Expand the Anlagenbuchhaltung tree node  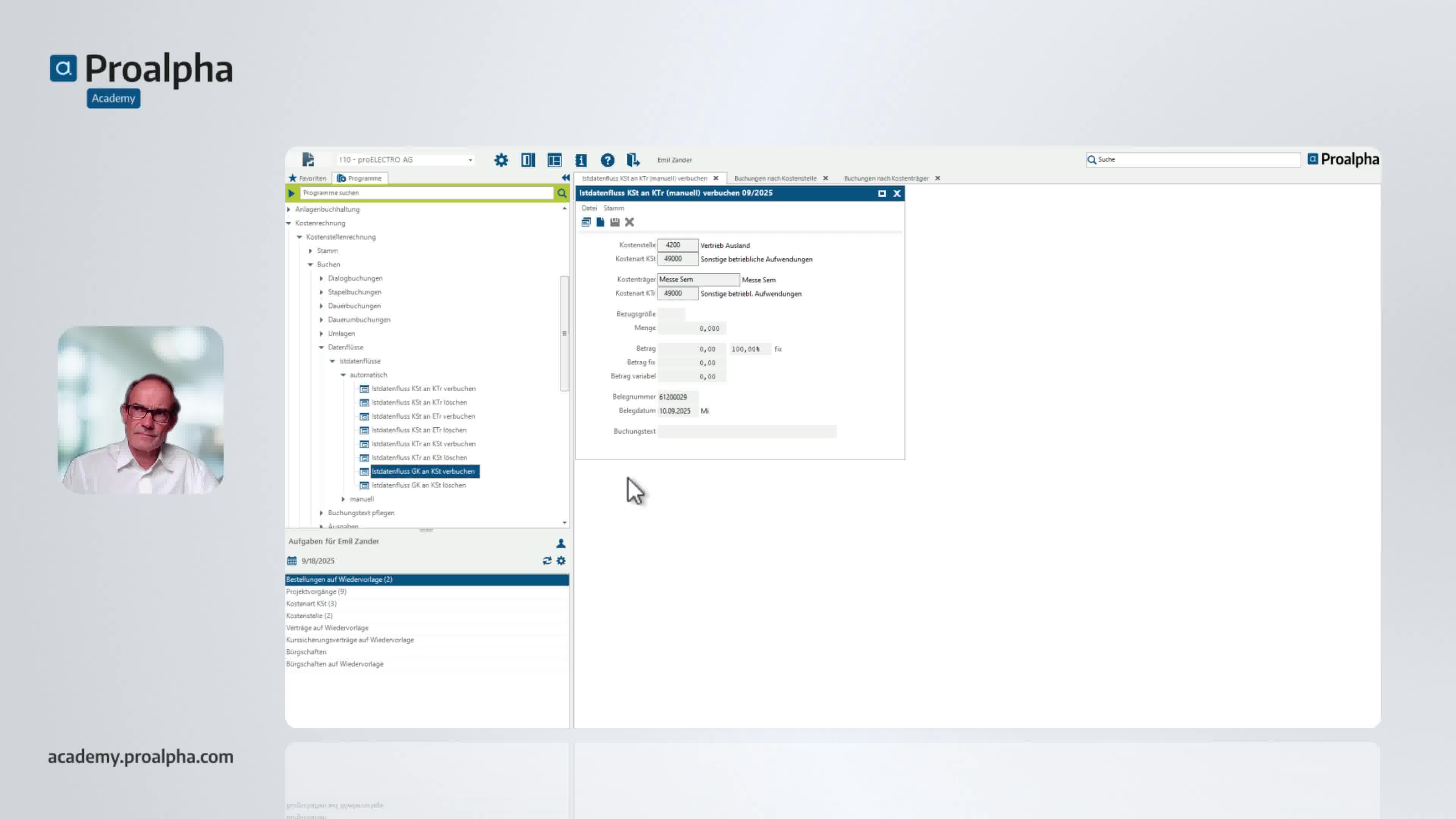[x=289, y=210]
